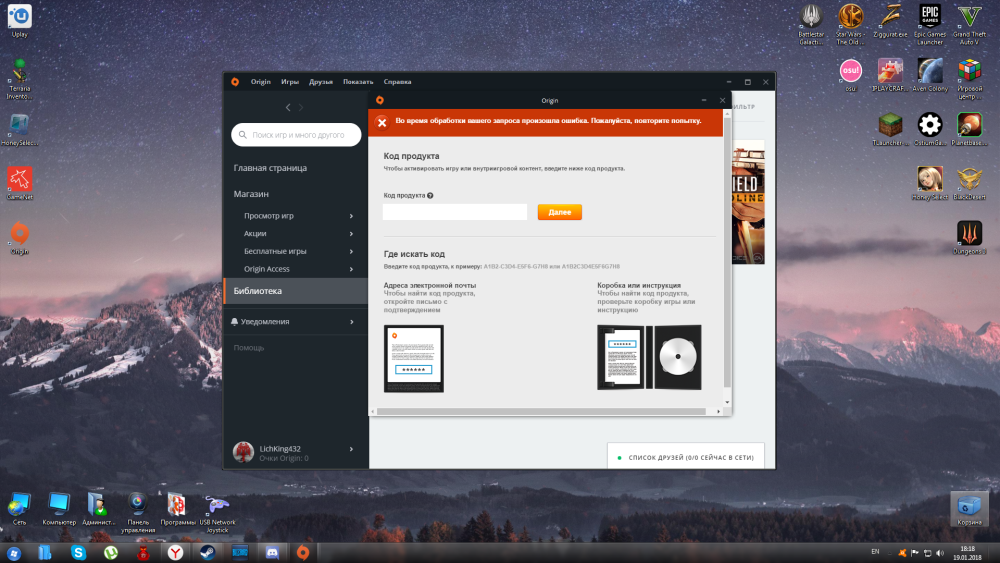Open the Dungeons 3 desktop shortcut
This screenshot has height=563, width=1000.
click(969, 238)
